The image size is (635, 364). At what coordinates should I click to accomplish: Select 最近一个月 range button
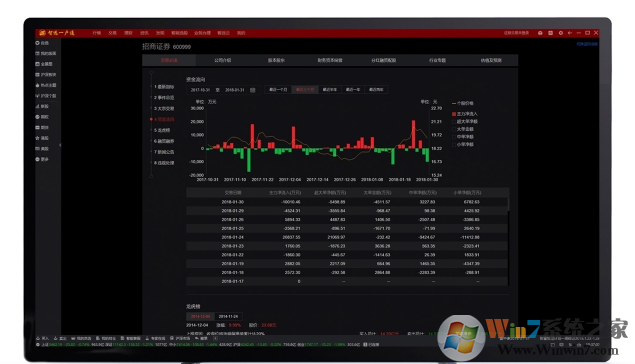(278, 90)
